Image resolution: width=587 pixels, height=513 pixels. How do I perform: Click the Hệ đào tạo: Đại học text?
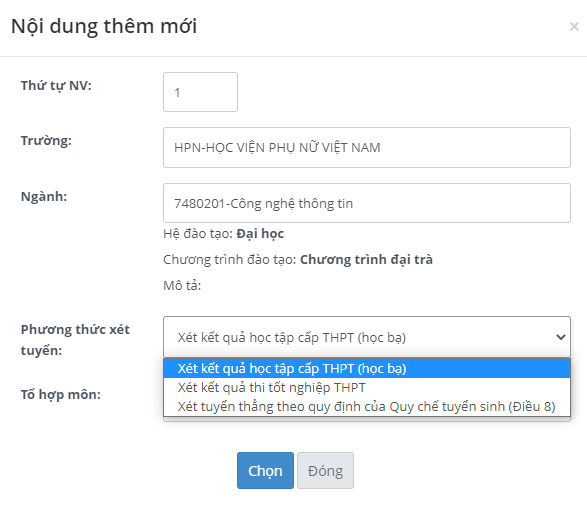pos(223,234)
